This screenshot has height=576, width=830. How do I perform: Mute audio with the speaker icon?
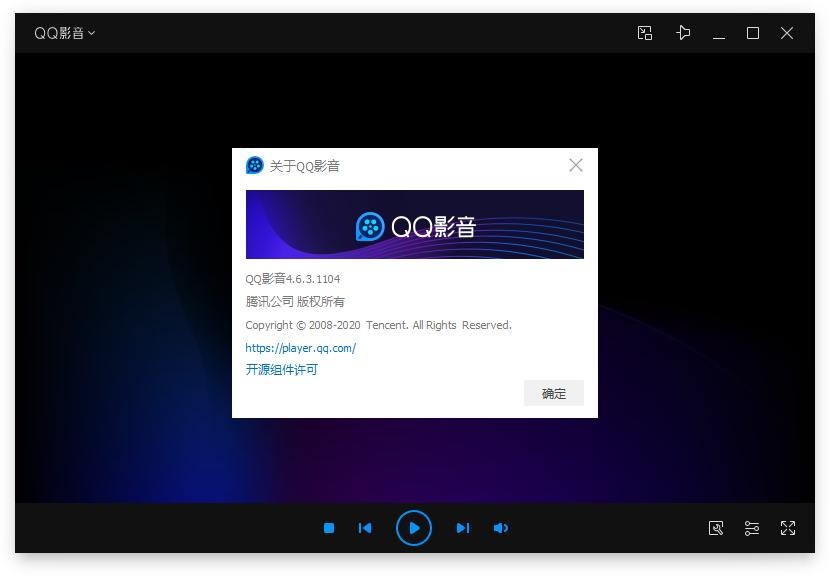(501, 528)
